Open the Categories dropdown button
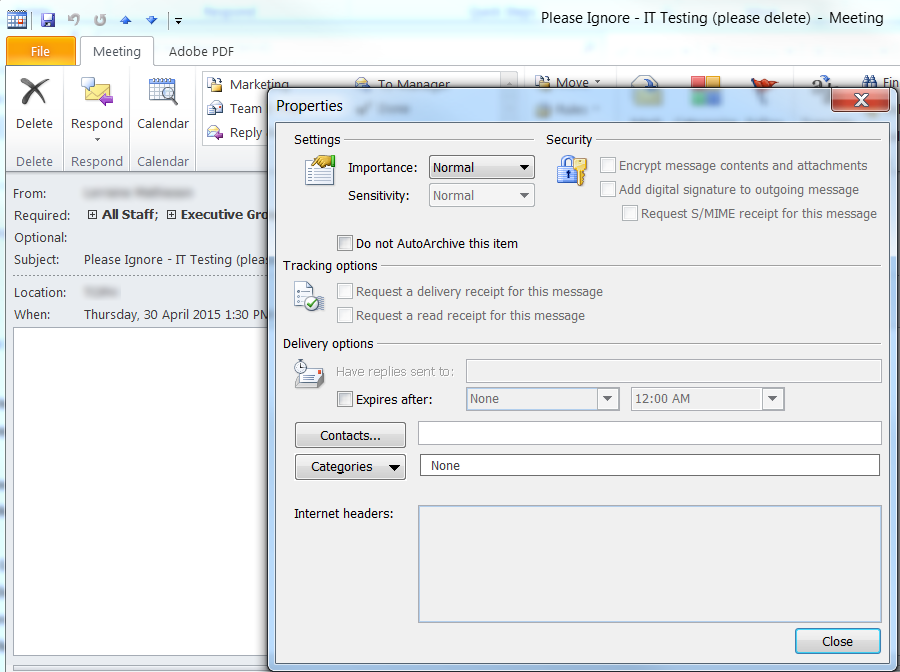Viewport: 900px width, 672px height. (x=350, y=467)
